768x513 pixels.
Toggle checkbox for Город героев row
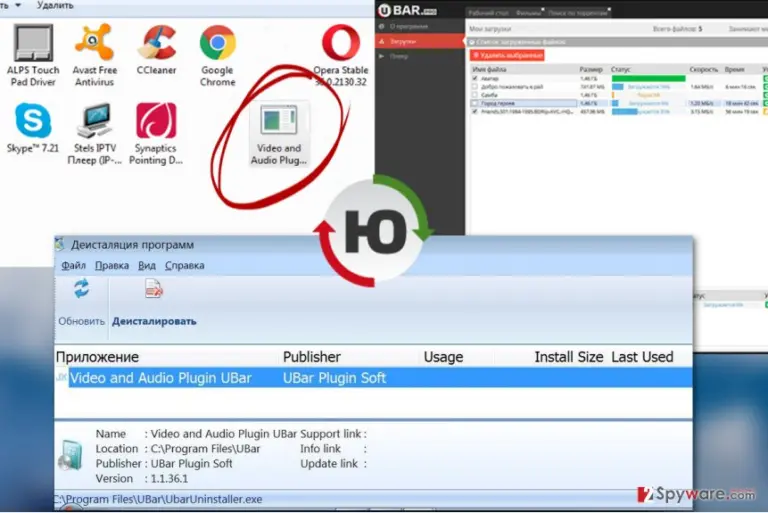[474, 103]
